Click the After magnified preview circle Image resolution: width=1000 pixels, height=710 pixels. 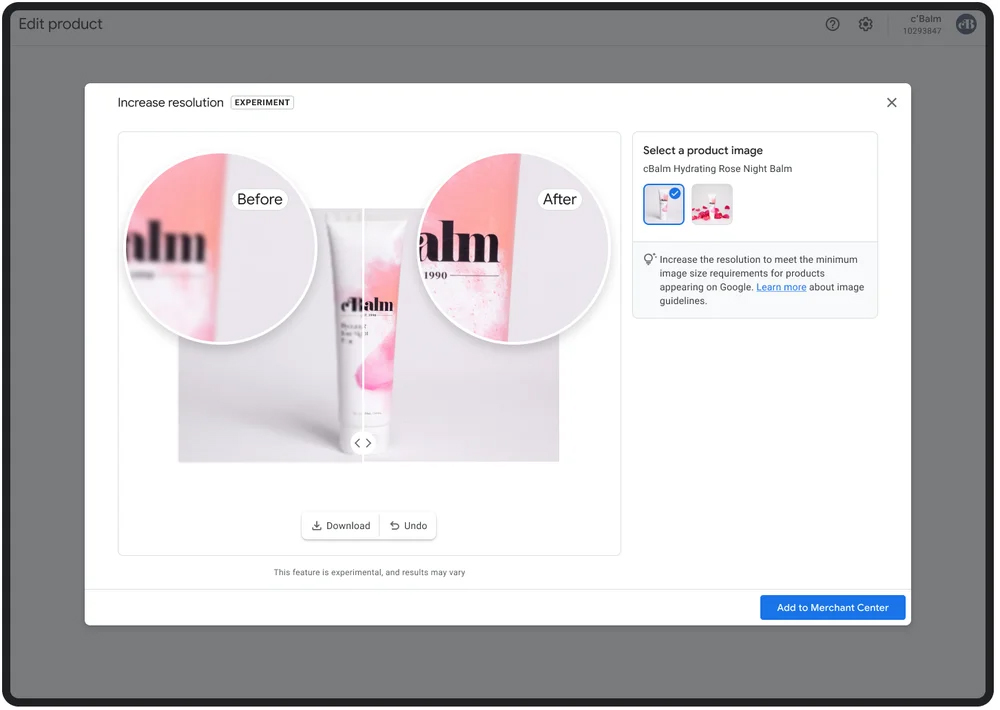pyautogui.click(x=514, y=248)
